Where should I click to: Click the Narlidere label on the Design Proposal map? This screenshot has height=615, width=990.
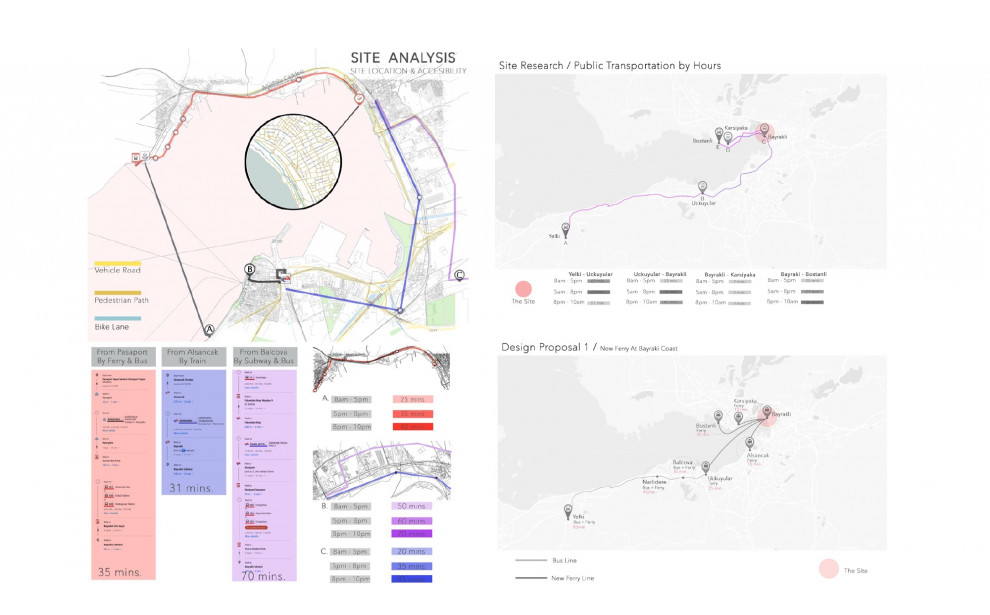[x=654, y=482]
